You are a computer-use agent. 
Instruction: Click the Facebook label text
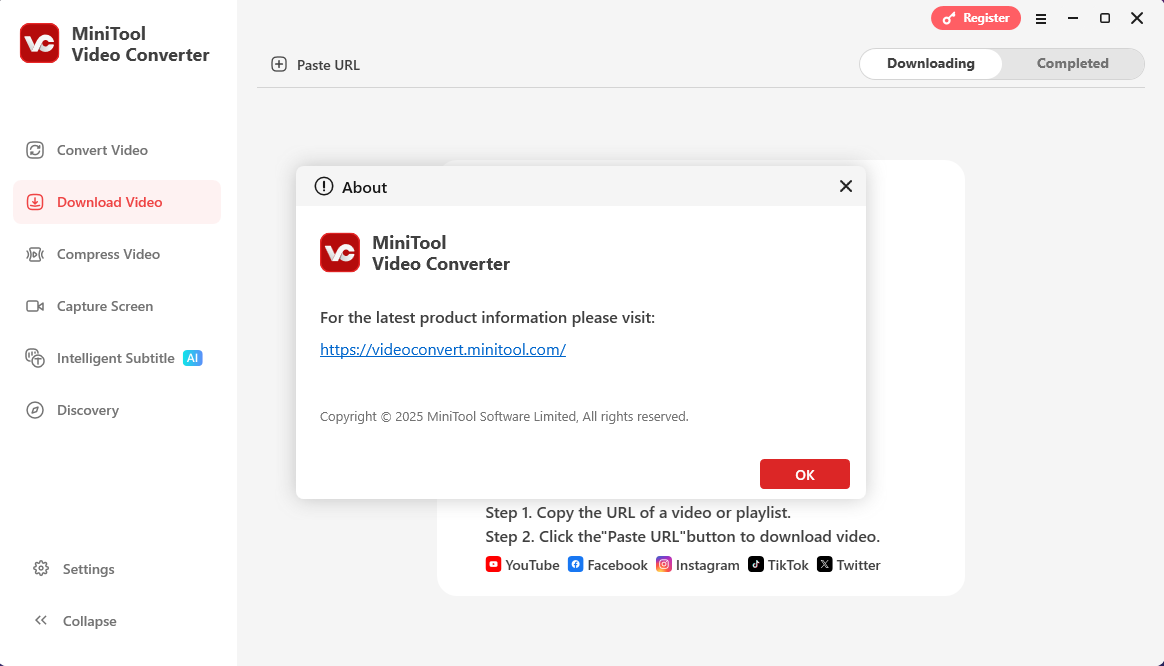pyautogui.click(x=618, y=565)
